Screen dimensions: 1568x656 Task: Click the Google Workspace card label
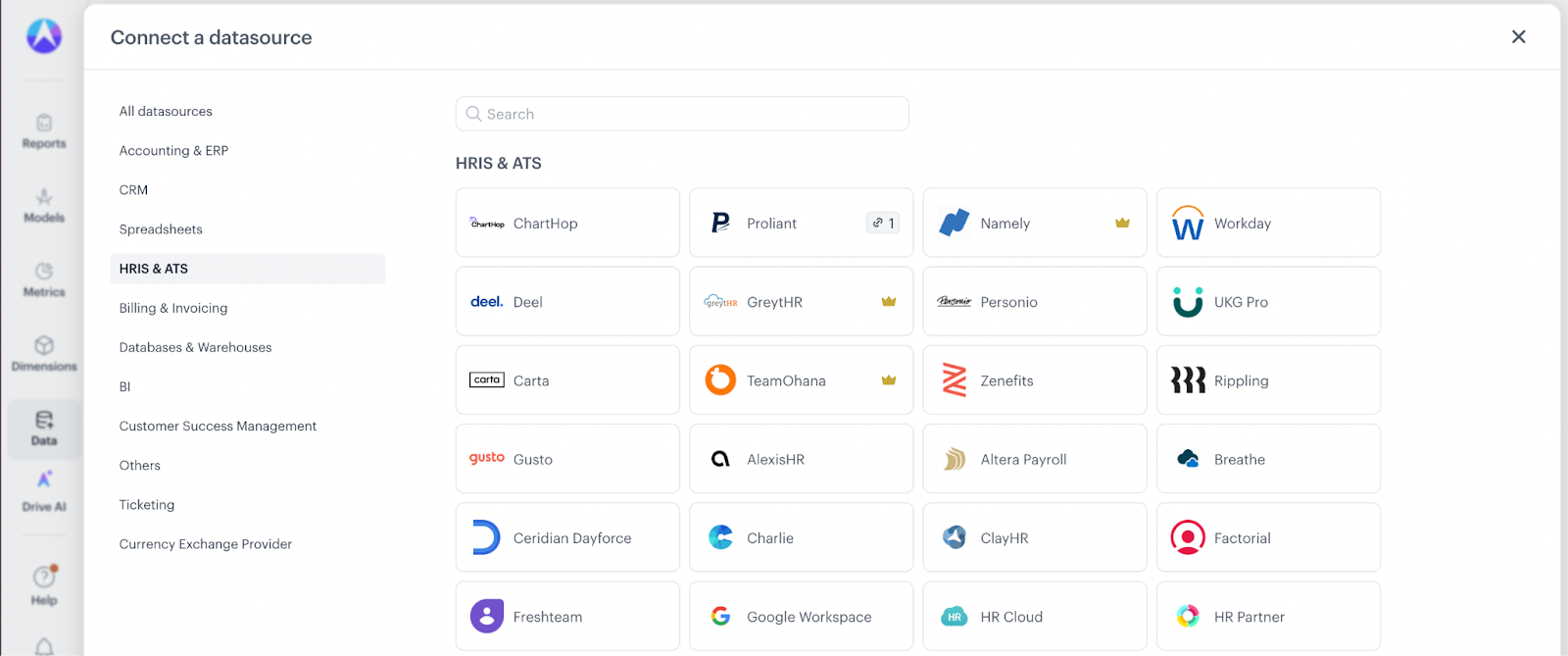click(x=809, y=617)
